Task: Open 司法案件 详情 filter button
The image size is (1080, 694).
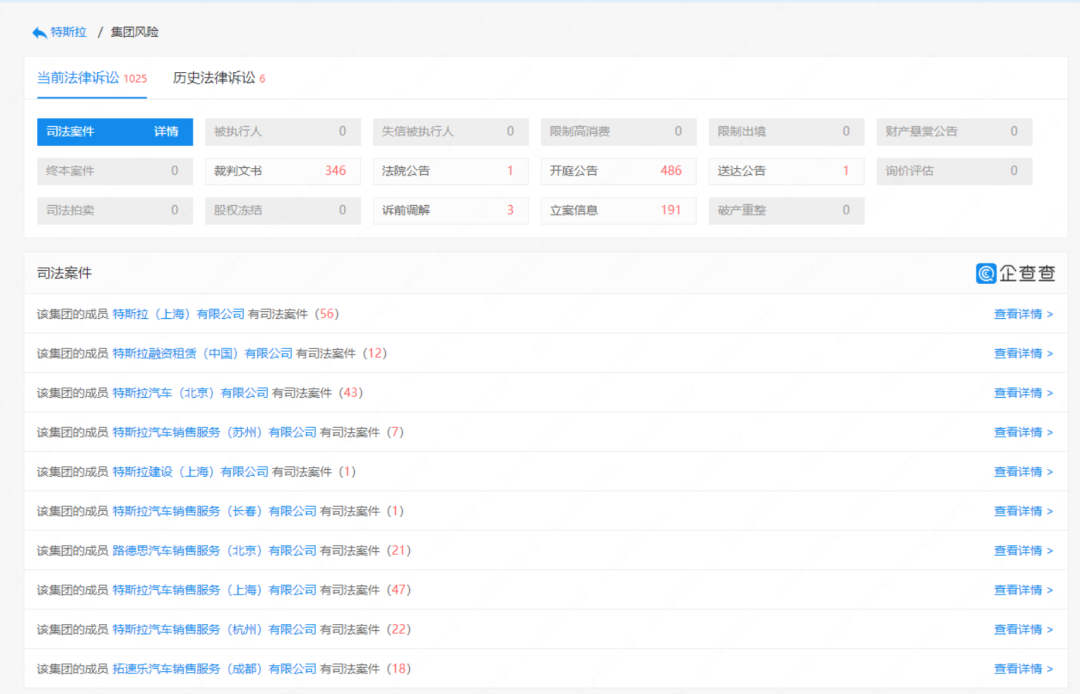Action: pyautogui.click(x=114, y=132)
